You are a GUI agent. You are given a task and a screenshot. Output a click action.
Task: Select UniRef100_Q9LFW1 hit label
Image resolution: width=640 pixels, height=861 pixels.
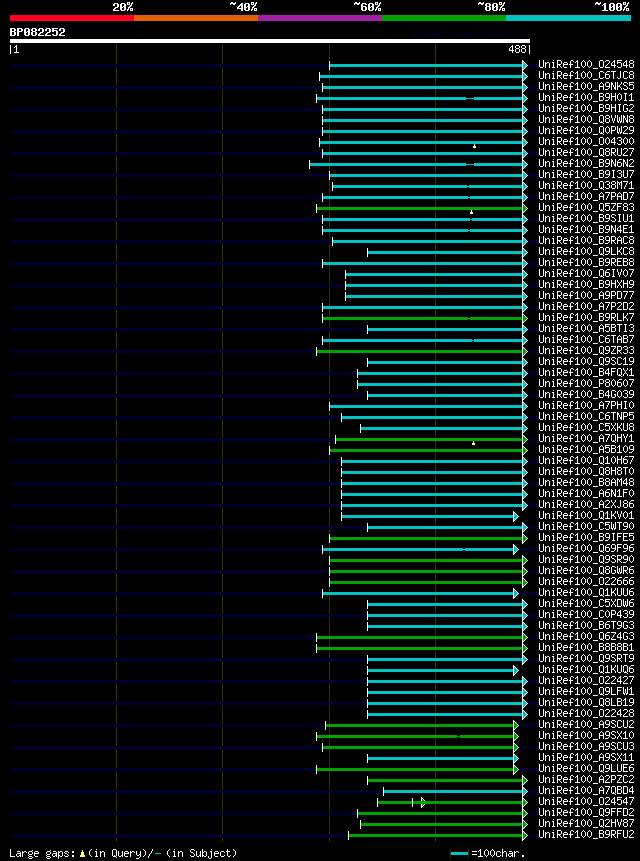click(x=586, y=691)
